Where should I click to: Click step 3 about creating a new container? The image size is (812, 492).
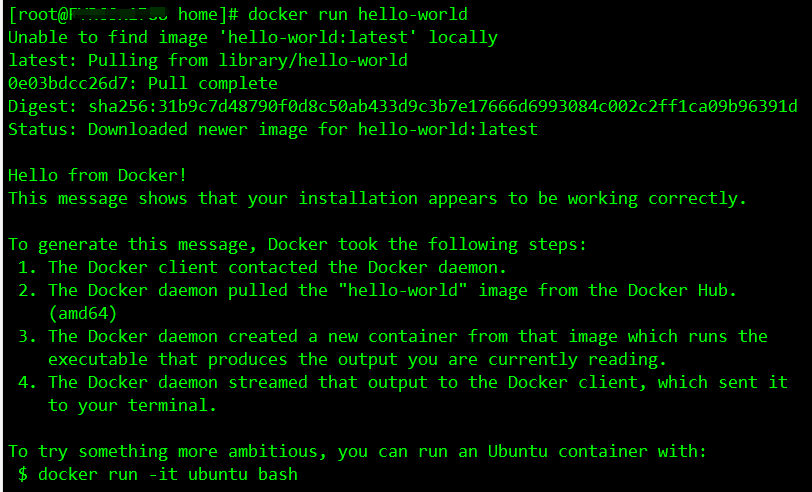click(393, 336)
